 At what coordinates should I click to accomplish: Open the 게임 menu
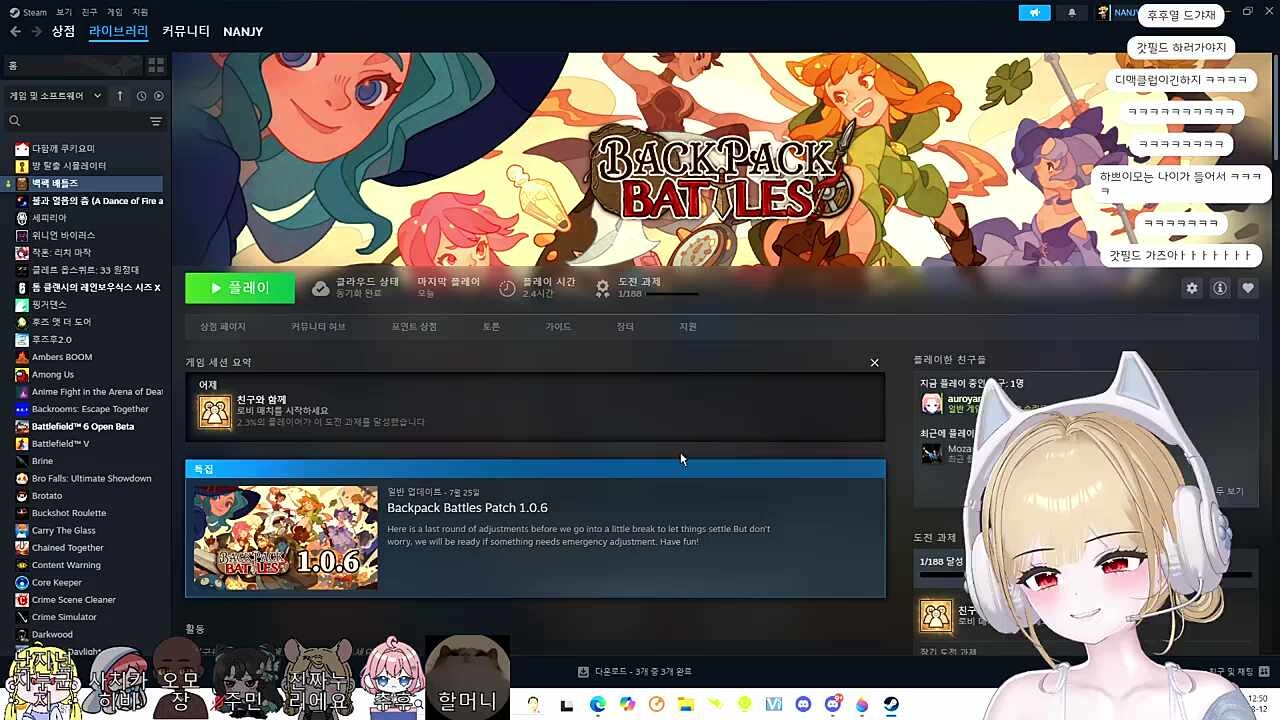tap(115, 12)
